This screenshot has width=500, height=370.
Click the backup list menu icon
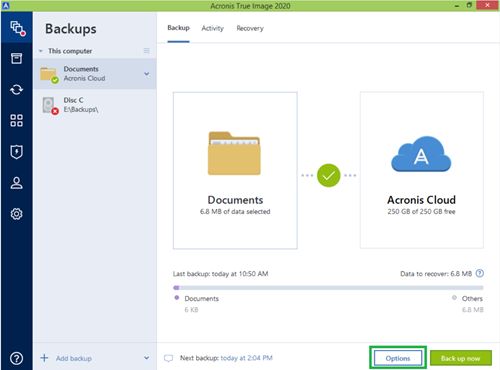(x=147, y=51)
